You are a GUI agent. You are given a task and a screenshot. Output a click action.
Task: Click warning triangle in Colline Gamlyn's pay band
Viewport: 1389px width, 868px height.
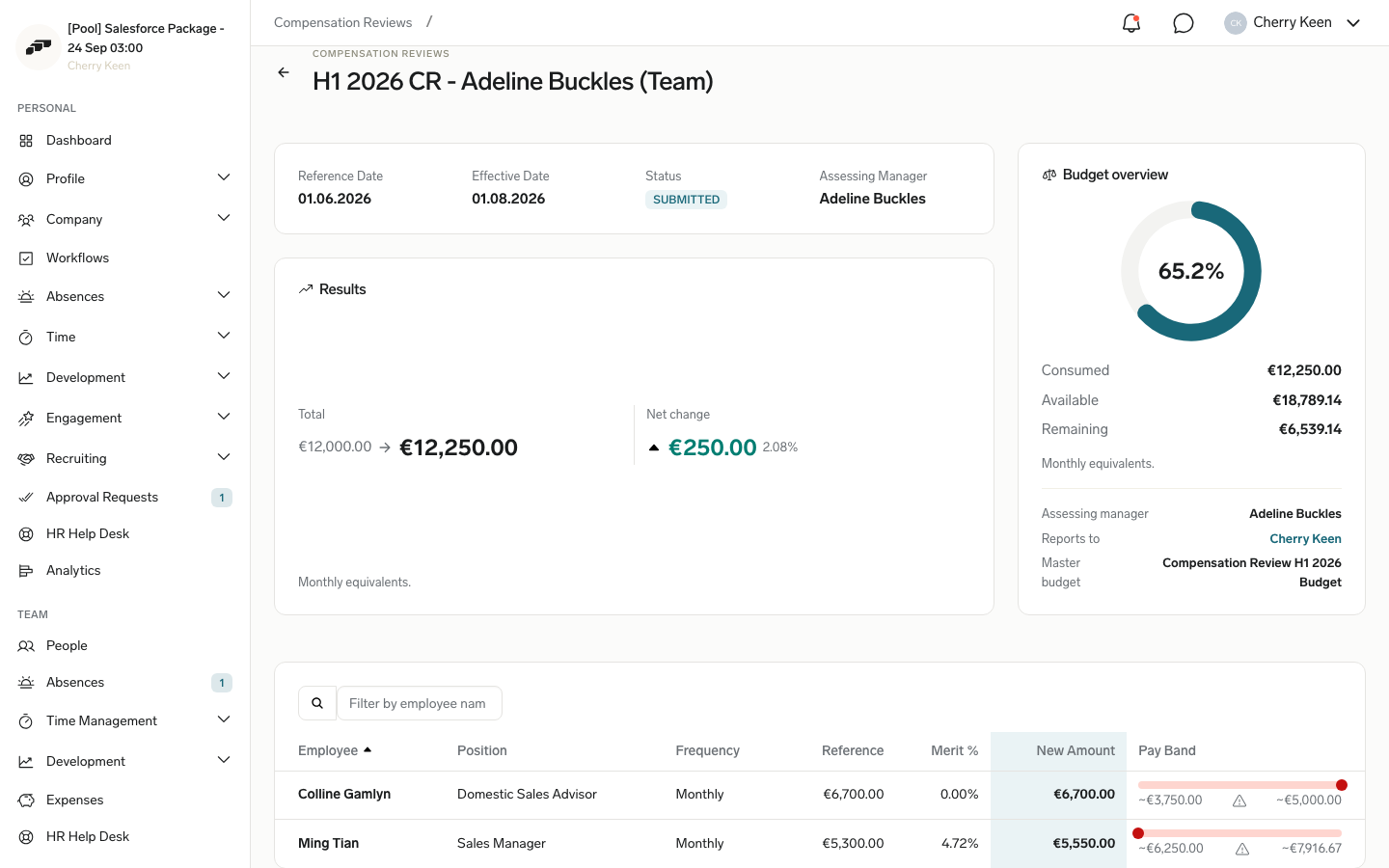click(x=1239, y=800)
